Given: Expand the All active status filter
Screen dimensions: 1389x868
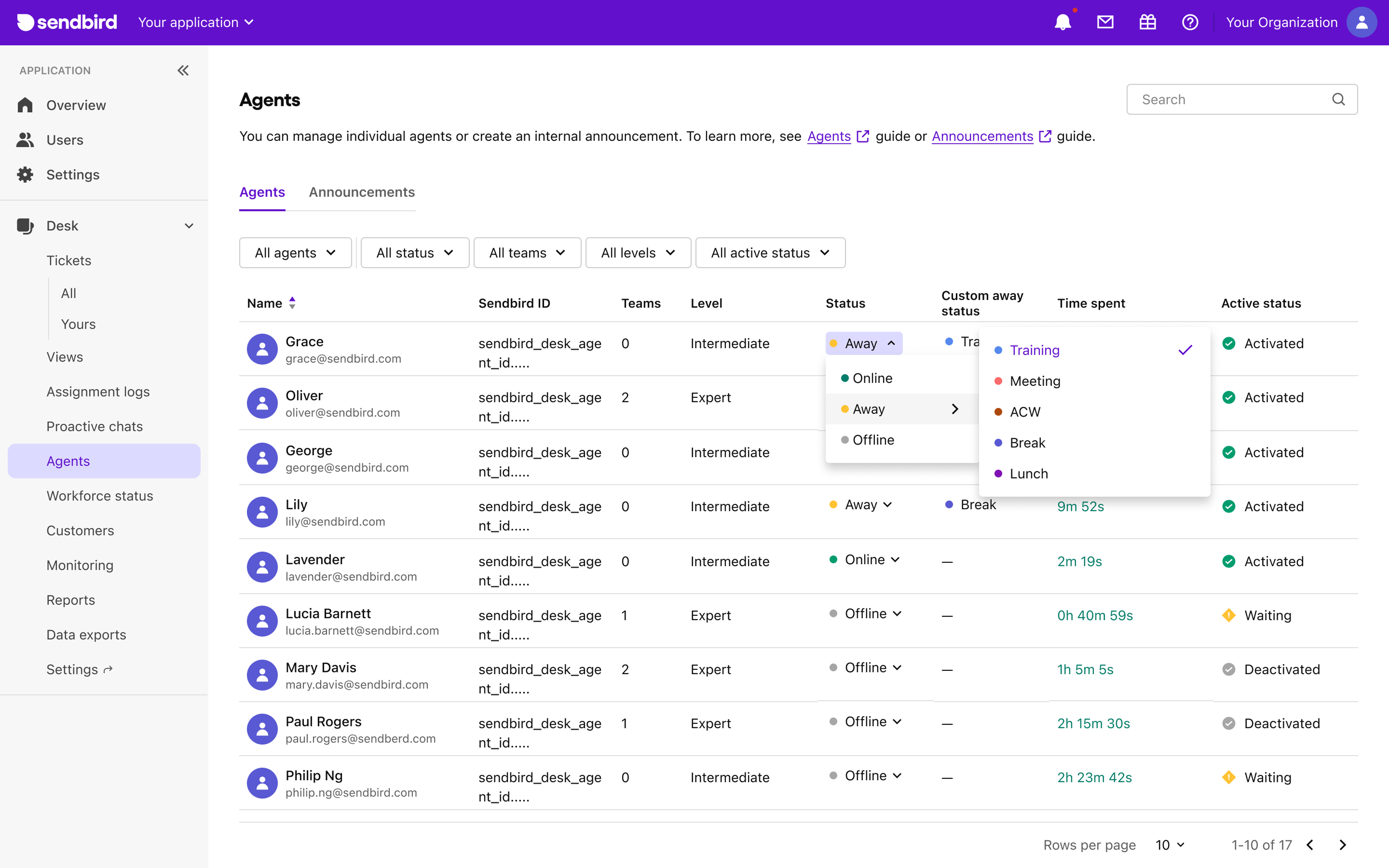Looking at the screenshot, I should [770, 253].
